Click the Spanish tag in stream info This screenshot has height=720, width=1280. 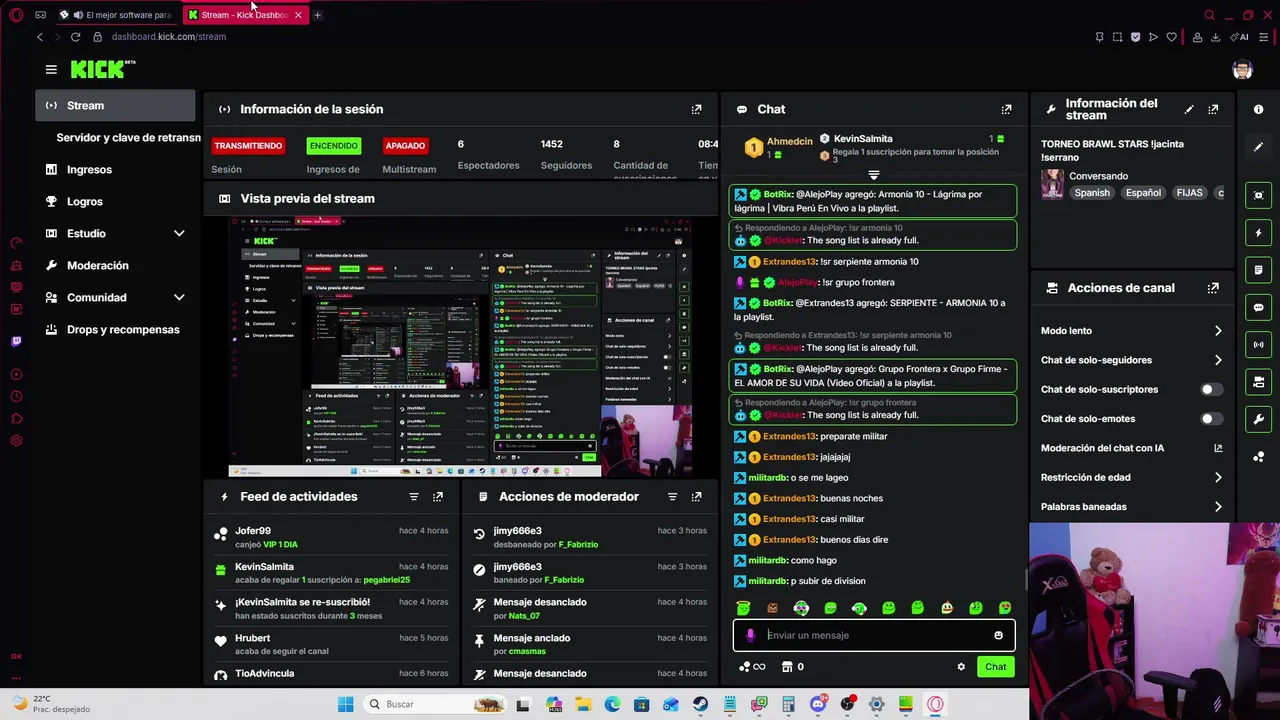pyautogui.click(x=1091, y=193)
